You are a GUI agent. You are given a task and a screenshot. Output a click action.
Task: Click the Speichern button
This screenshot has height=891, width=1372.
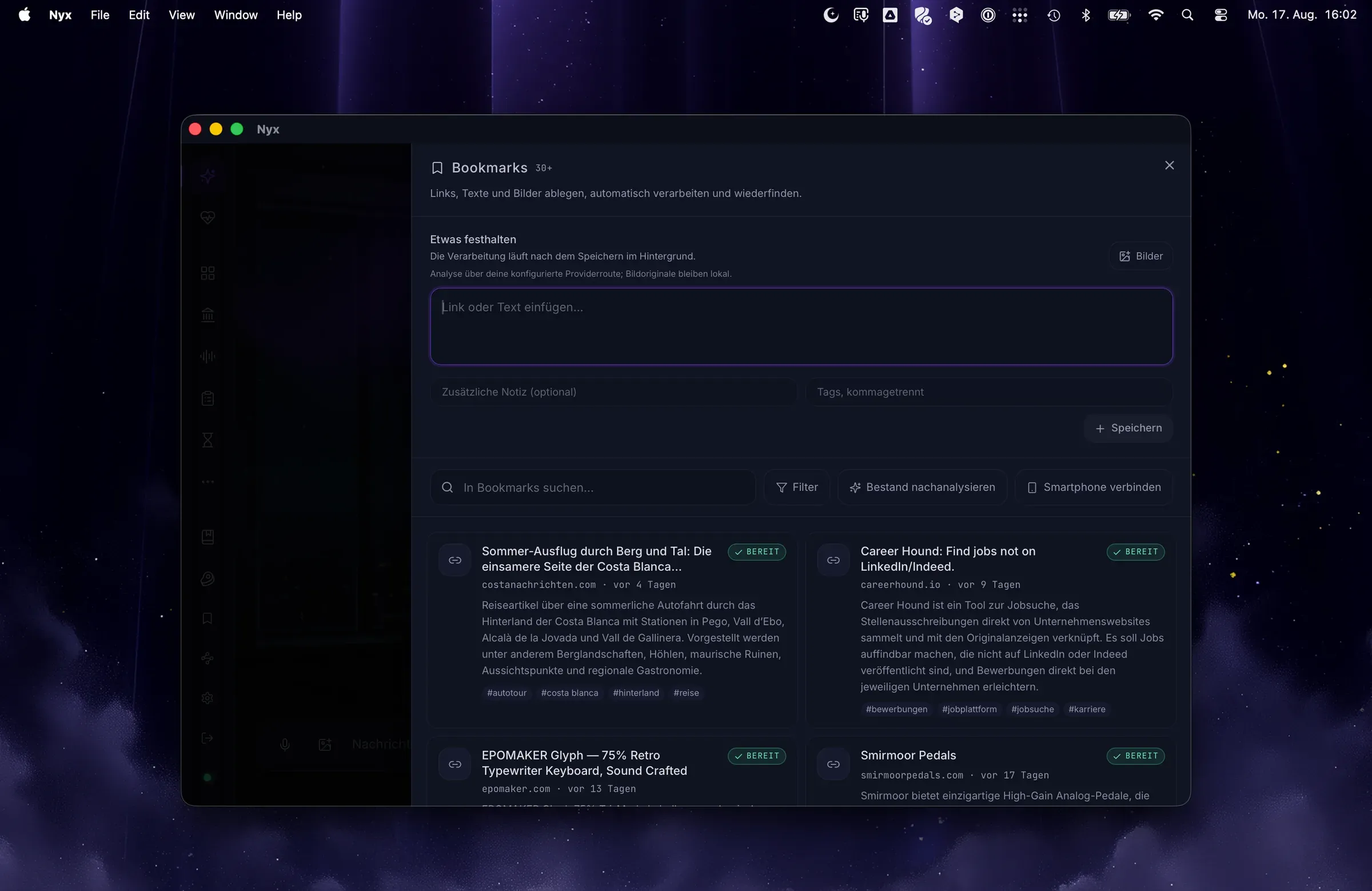(1128, 428)
